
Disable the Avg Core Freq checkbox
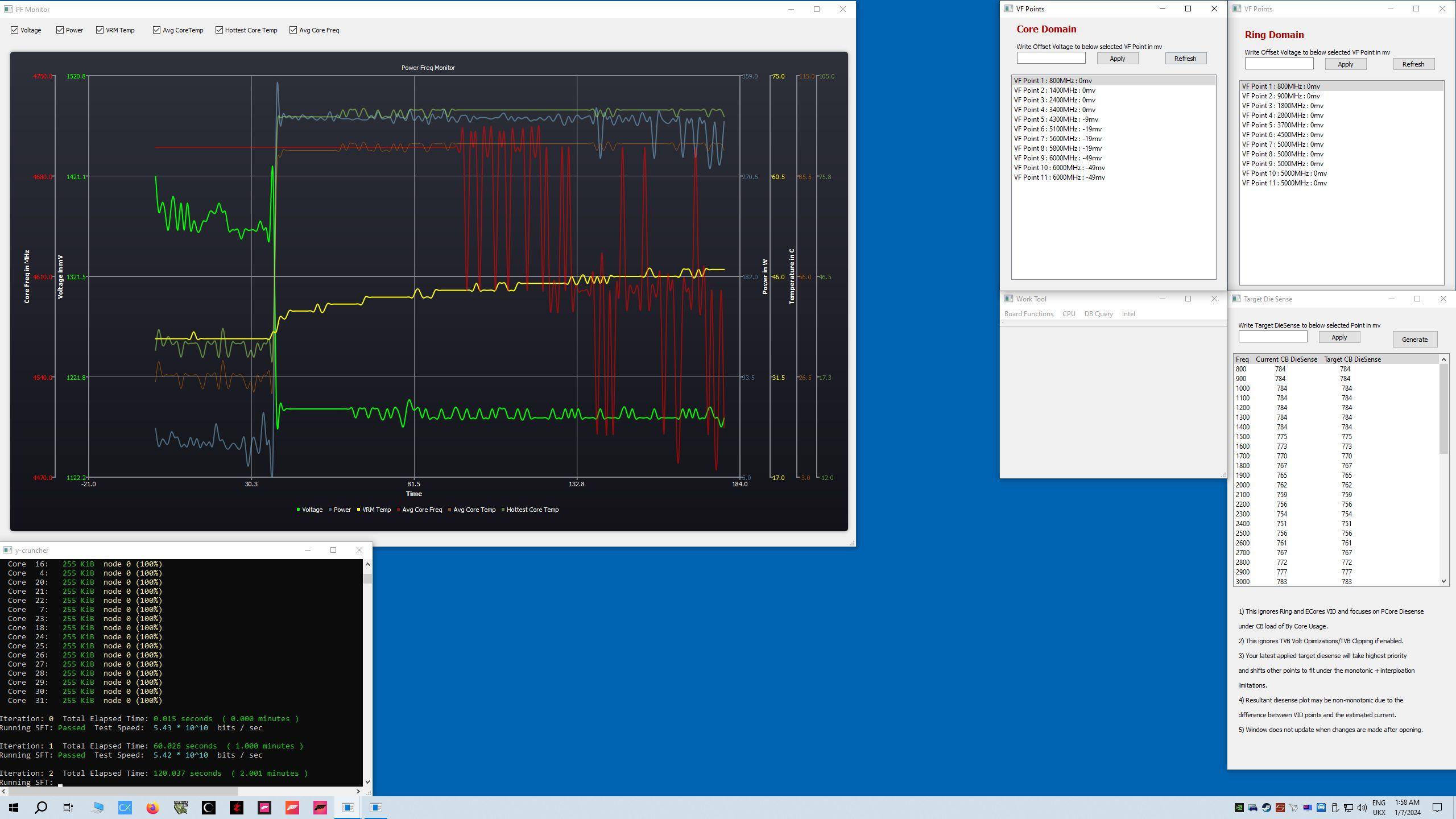293,30
